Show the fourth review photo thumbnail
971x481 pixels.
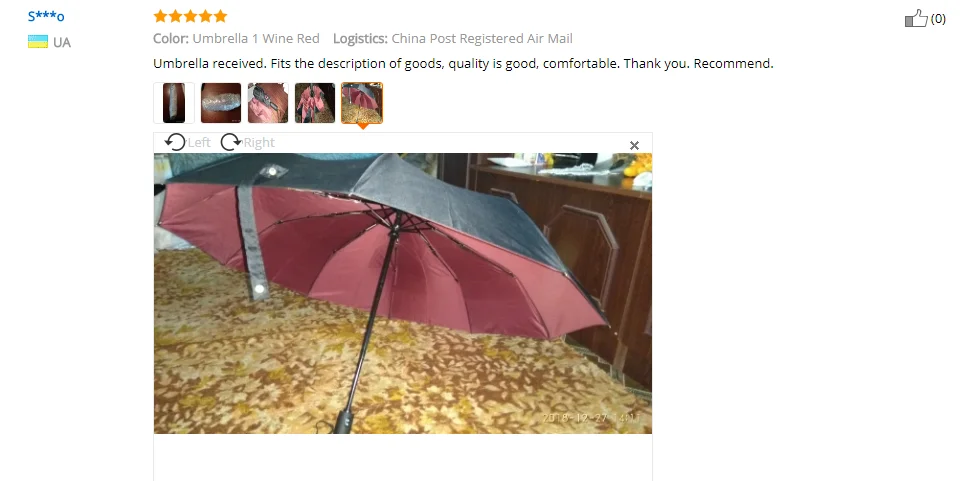pyautogui.click(x=315, y=103)
